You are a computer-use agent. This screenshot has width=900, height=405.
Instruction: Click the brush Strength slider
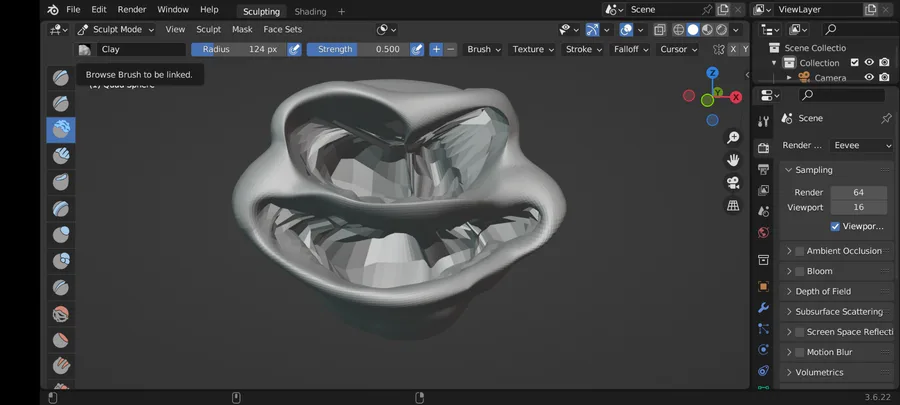click(x=357, y=49)
